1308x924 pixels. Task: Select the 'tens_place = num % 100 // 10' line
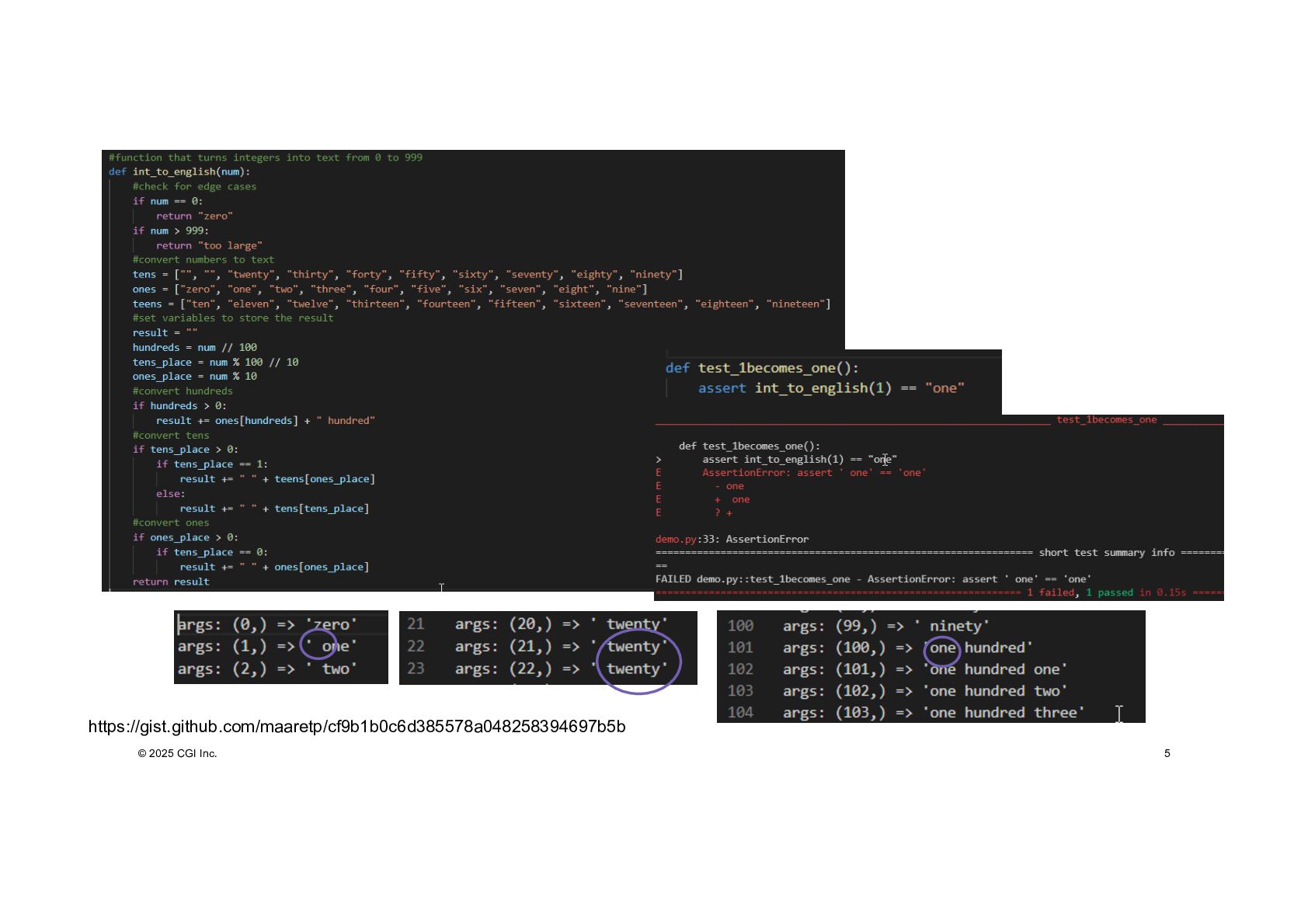215,363
